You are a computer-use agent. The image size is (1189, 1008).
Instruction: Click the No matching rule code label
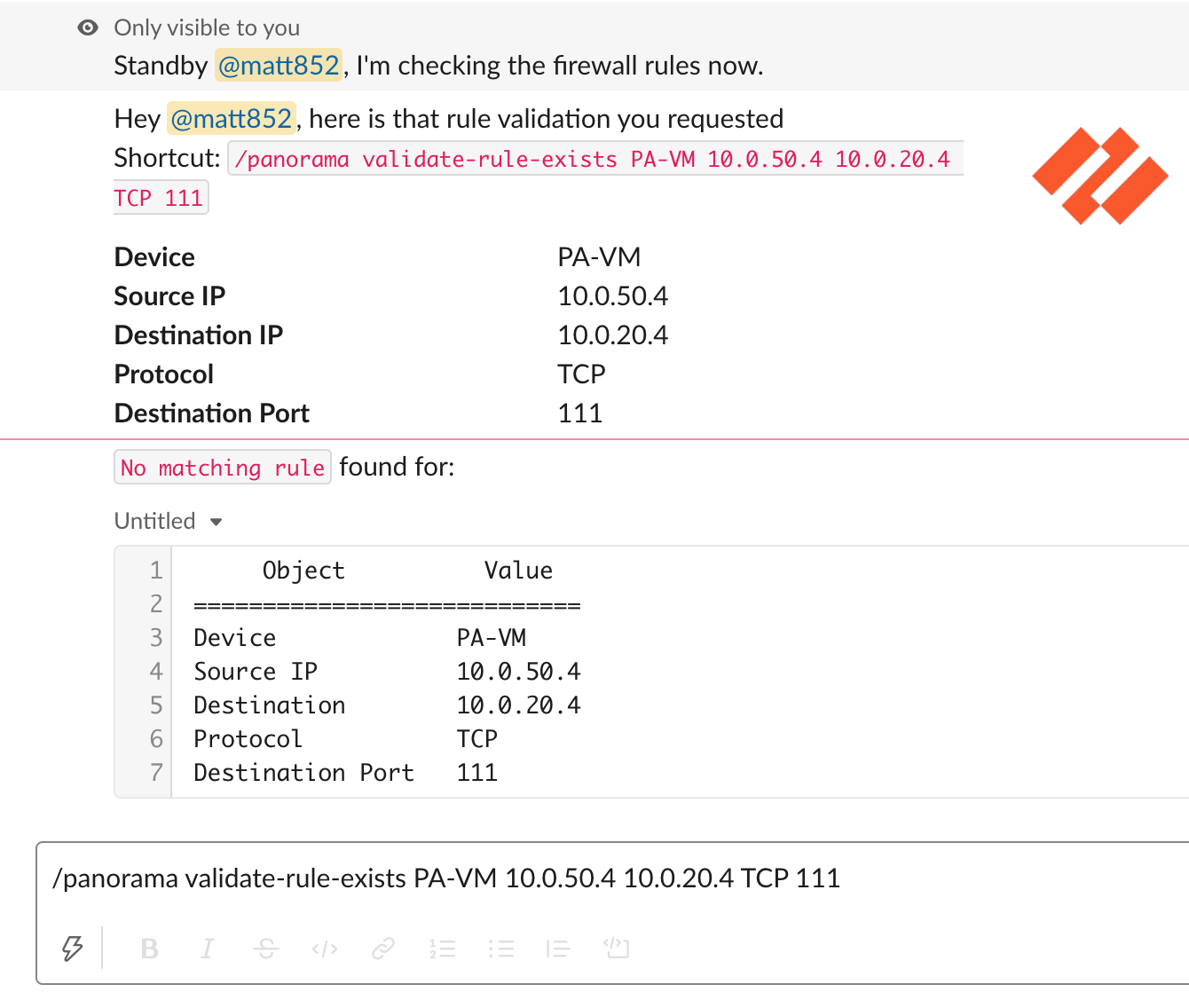pos(223,468)
